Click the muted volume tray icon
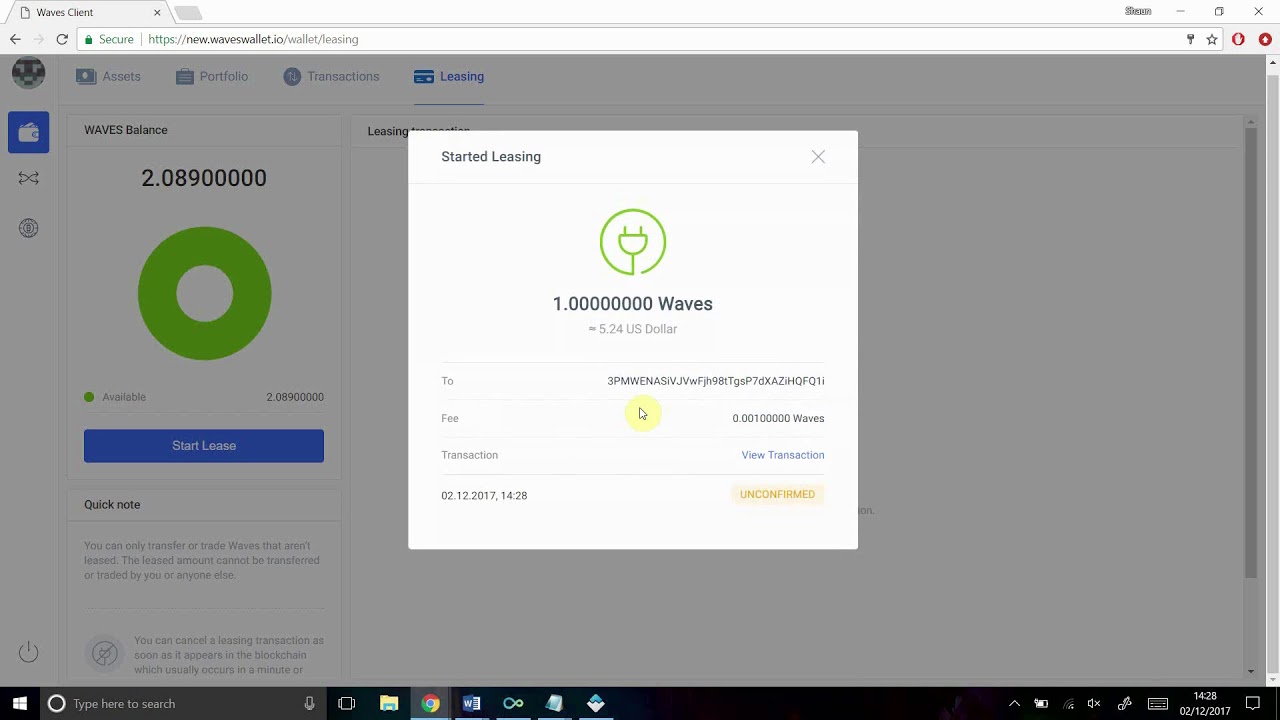Image resolution: width=1280 pixels, height=720 pixels. tap(1094, 703)
